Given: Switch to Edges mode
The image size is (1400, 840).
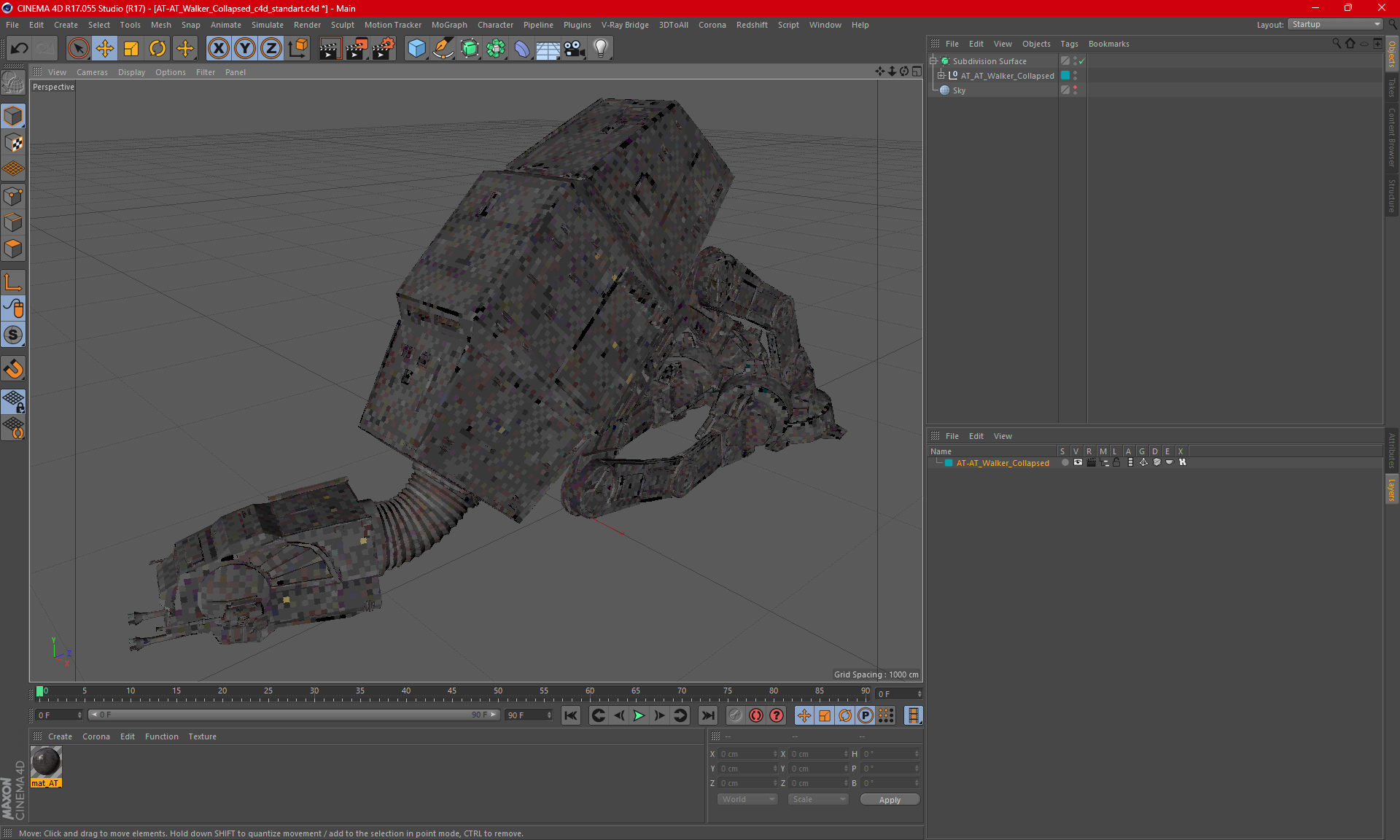Looking at the screenshot, I should pos(13,222).
